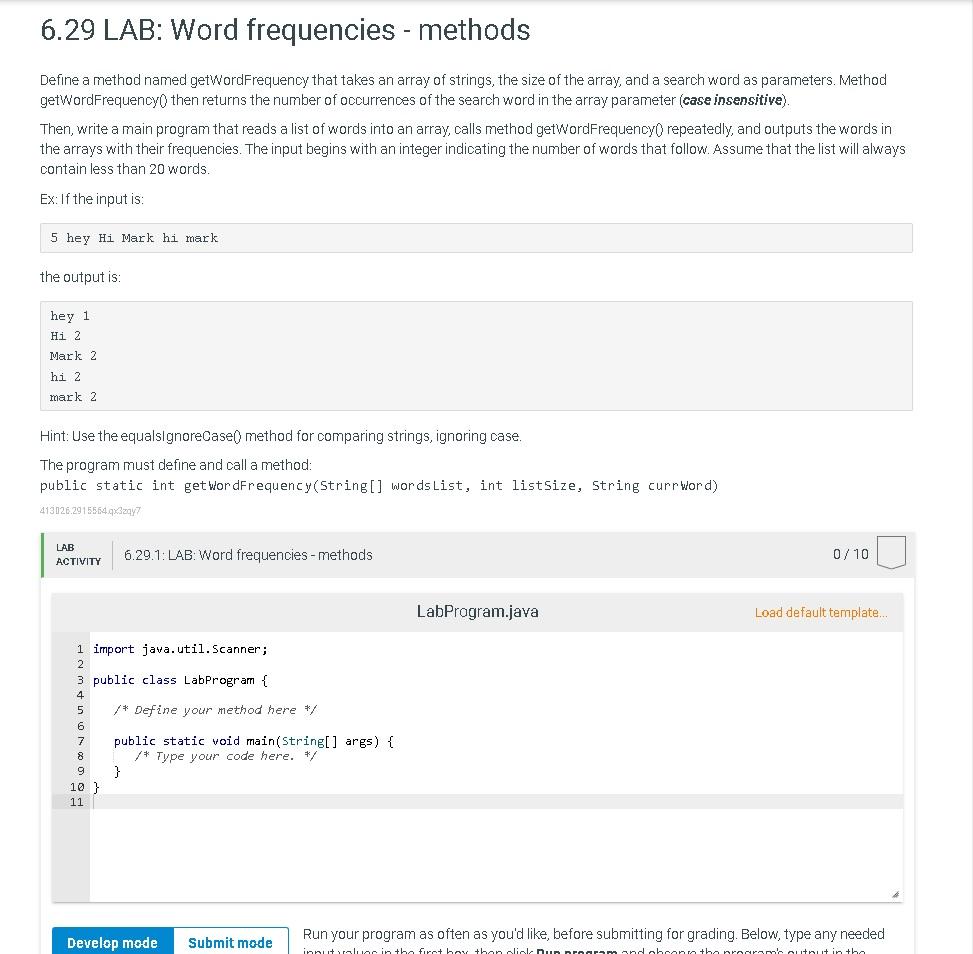Click the getWordFrequency method signature text
The width and height of the screenshot is (973, 954).
coord(380,485)
